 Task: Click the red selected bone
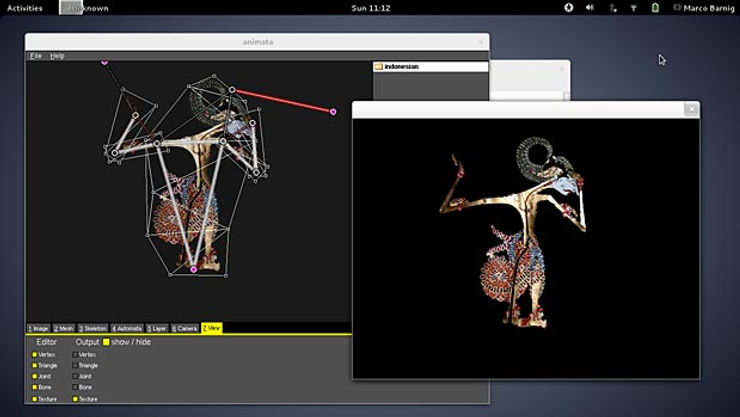point(283,100)
